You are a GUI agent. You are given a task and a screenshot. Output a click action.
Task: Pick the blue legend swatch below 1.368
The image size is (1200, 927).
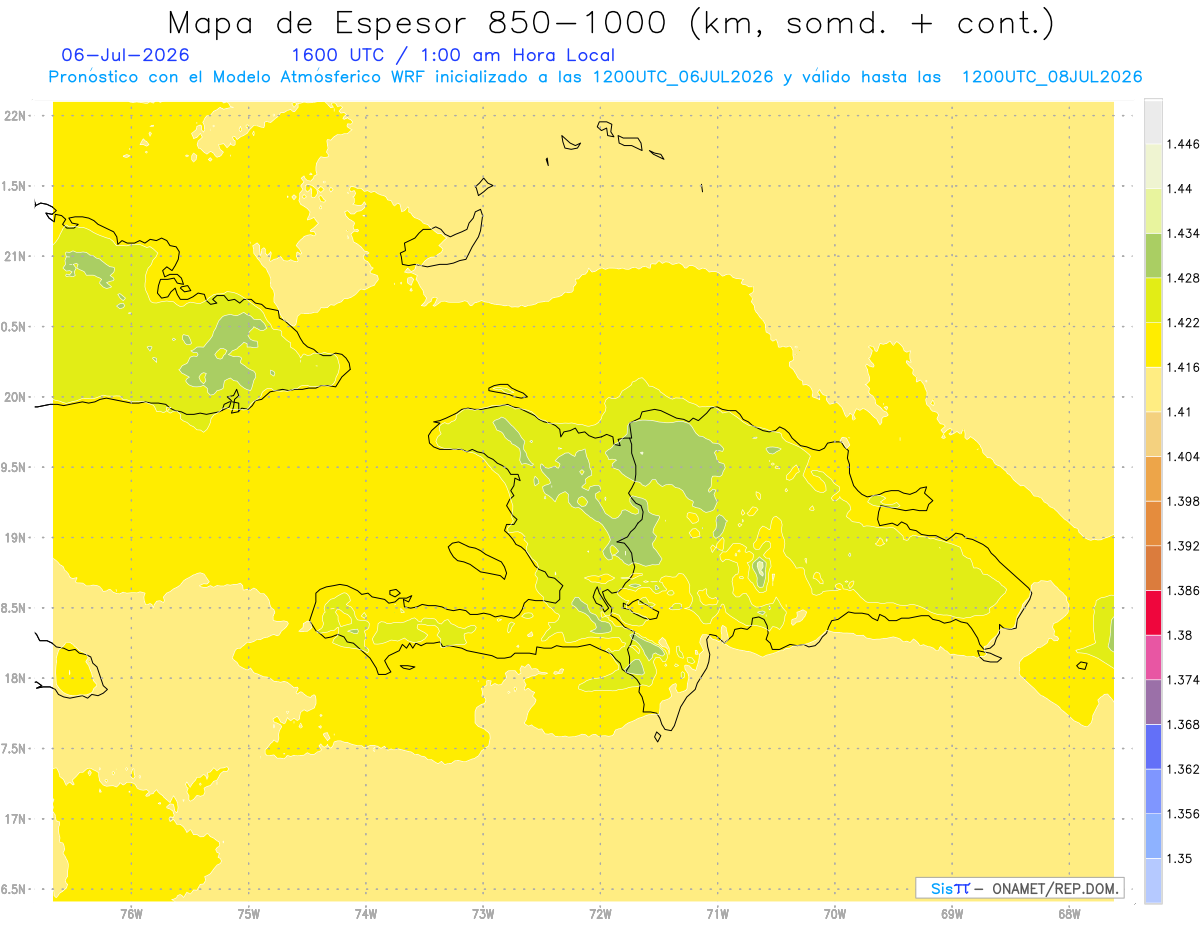tap(1153, 747)
